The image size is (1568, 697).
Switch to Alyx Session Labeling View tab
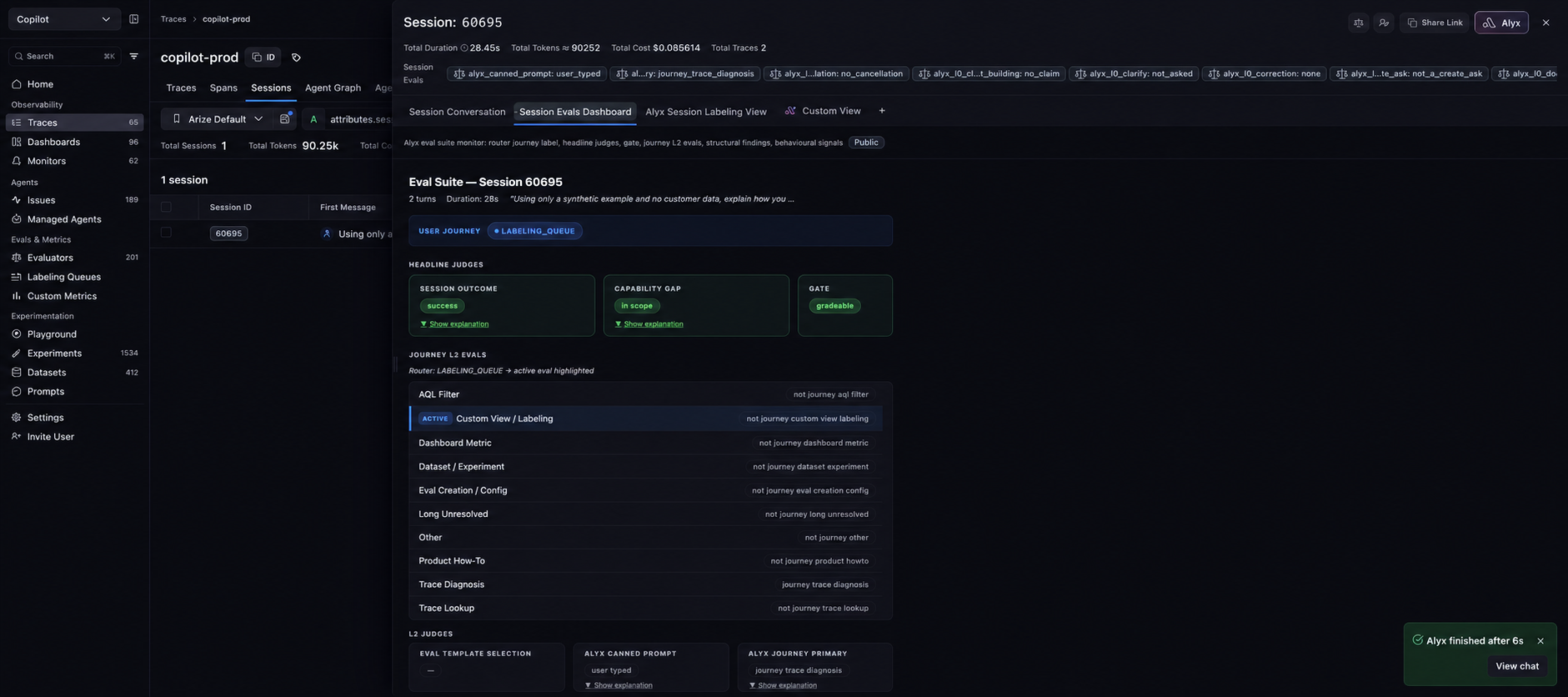tap(705, 112)
